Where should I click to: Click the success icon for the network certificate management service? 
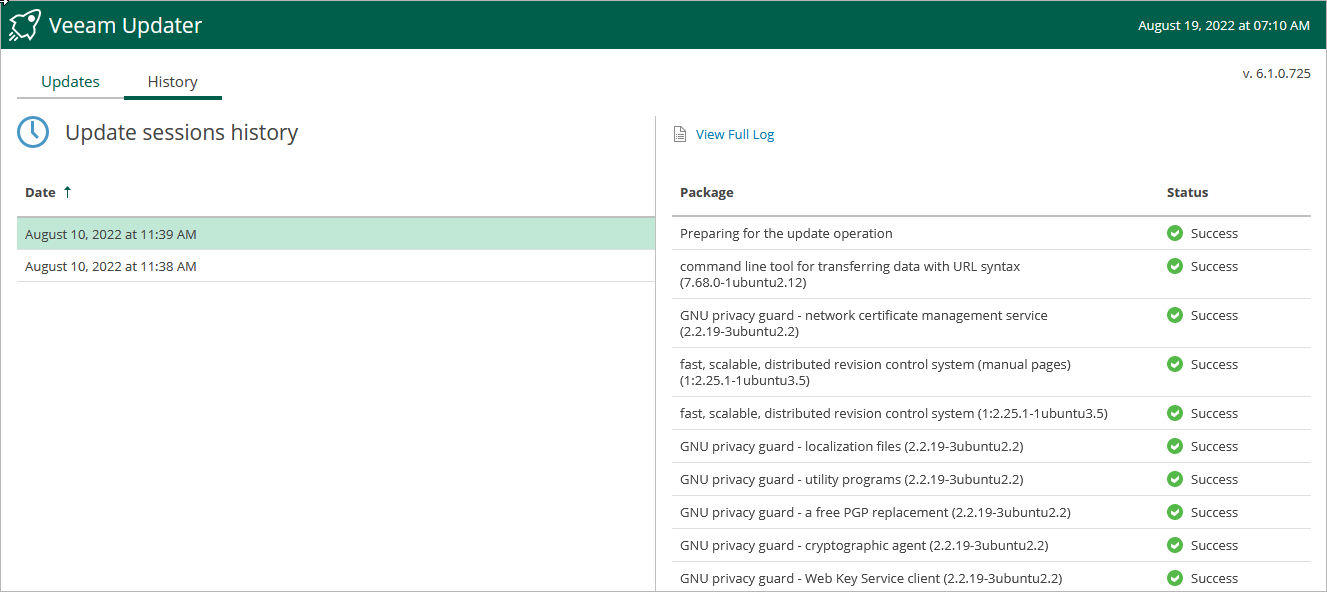(1175, 316)
